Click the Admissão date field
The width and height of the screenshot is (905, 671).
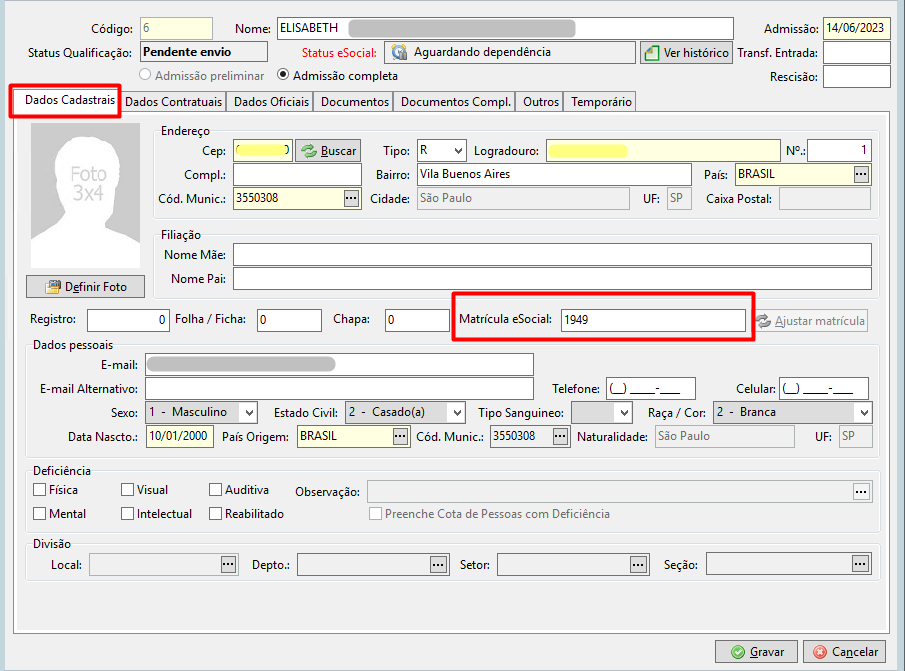point(857,28)
